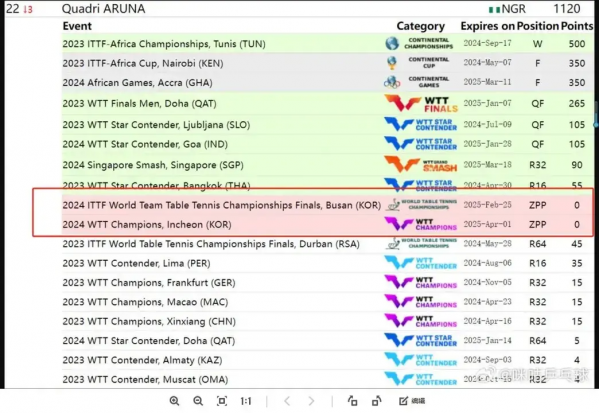Click the WTT Finals category logo

(420, 101)
